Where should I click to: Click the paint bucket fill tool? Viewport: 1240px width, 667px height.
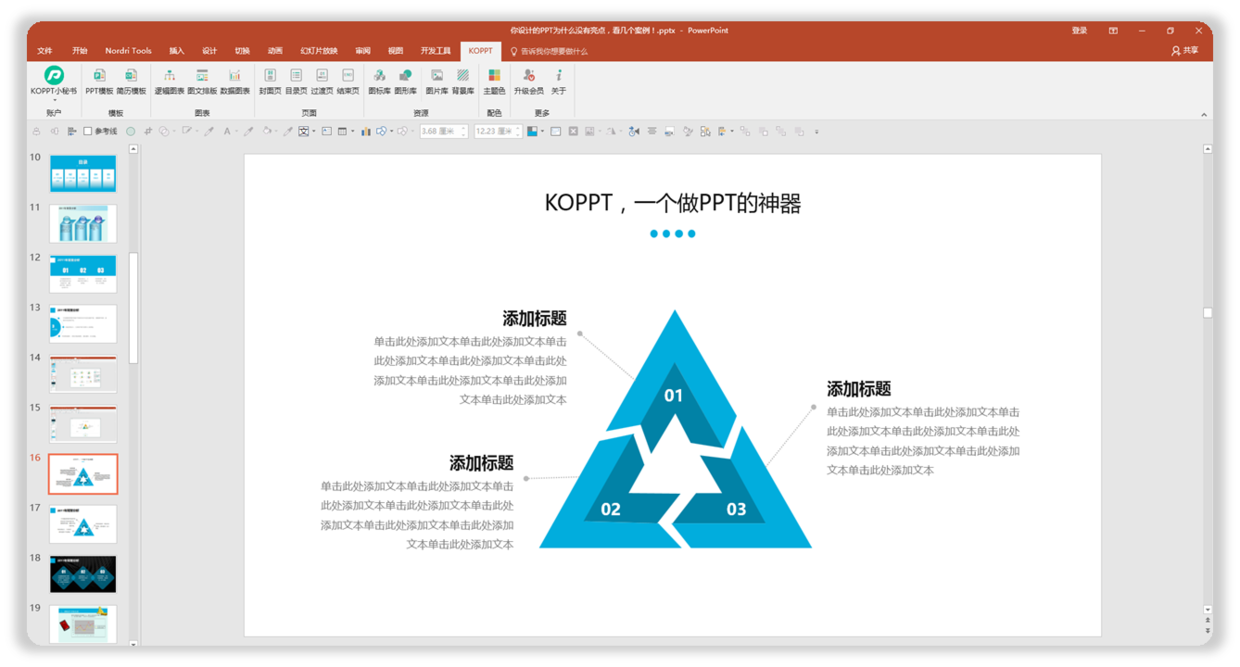pos(267,131)
